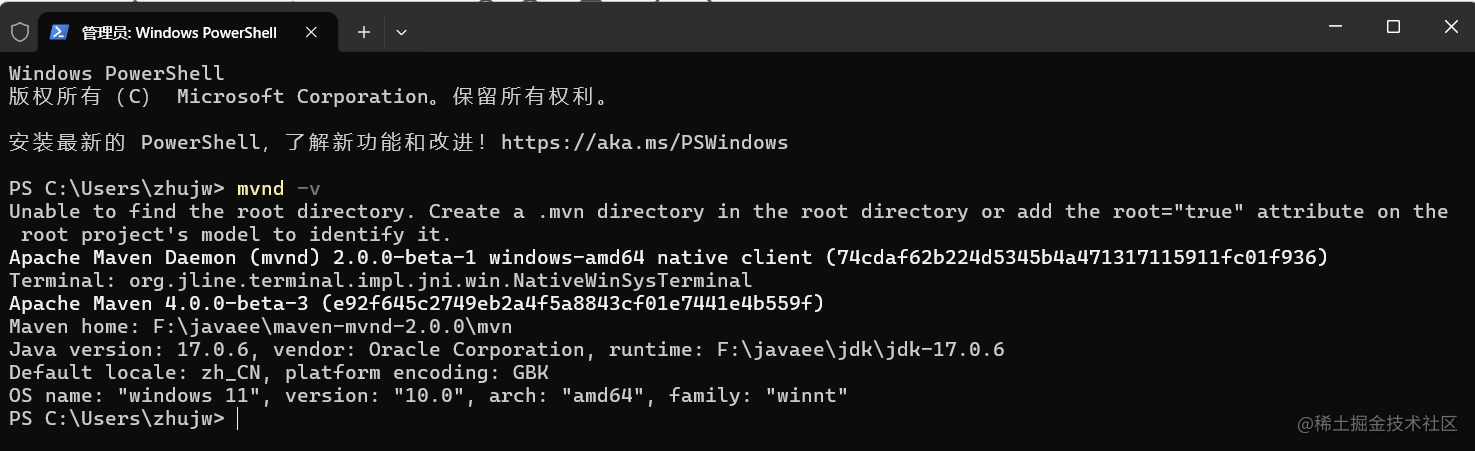Click the Apache Maven Daemon version line

[668, 258]
